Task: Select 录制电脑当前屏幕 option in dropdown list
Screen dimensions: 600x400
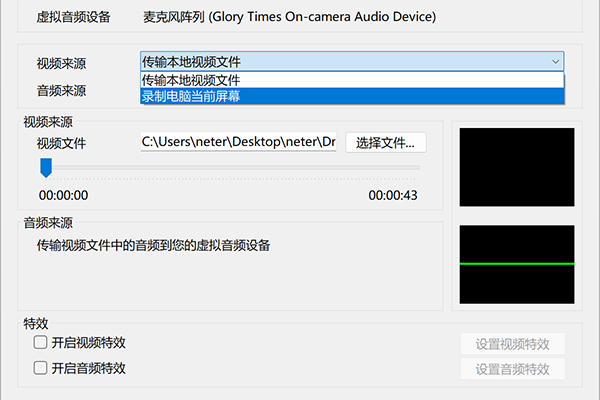Action: 352,96
